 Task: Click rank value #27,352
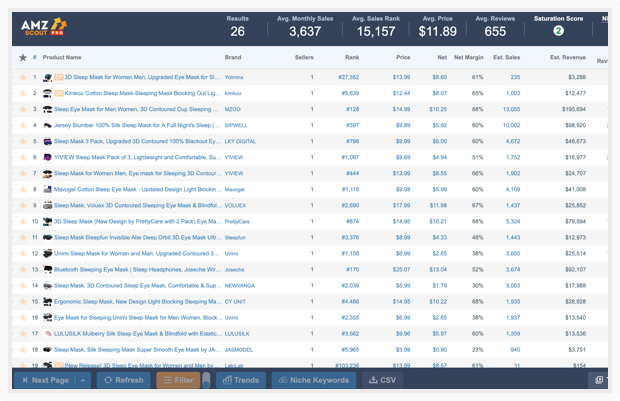tap(349, 77)
